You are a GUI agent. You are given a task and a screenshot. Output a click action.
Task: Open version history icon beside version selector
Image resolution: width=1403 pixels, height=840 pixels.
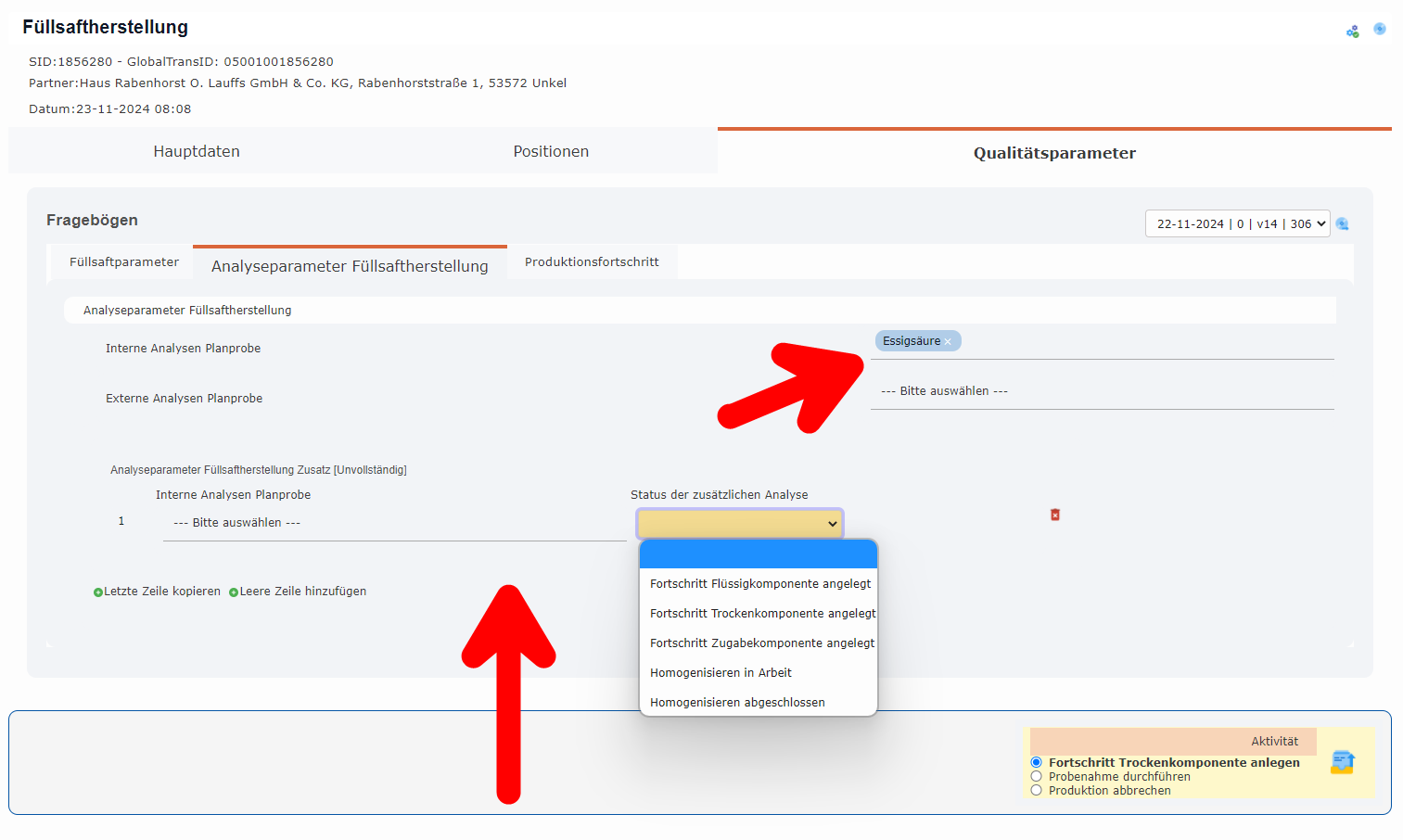(1342, 223)
